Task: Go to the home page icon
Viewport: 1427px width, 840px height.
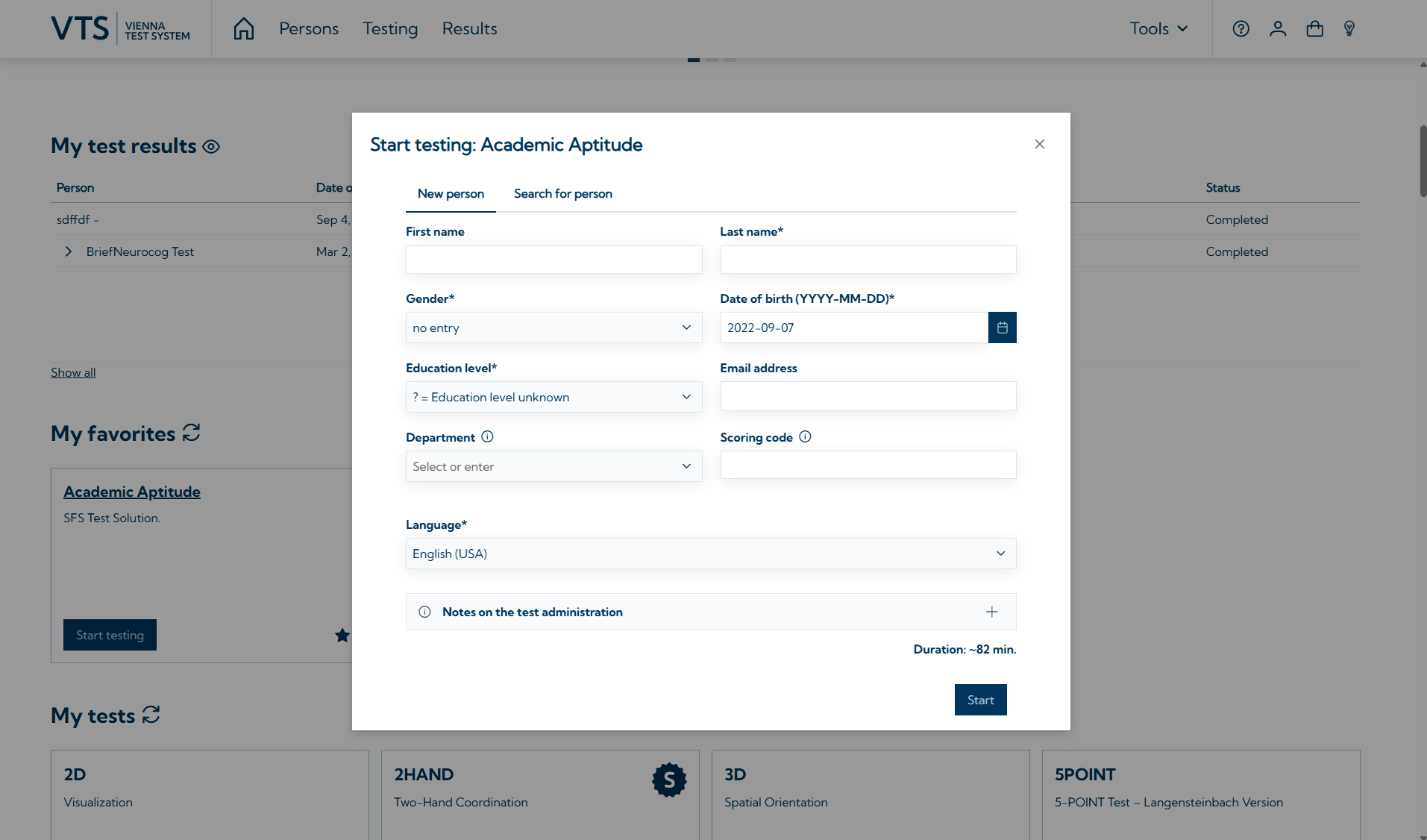Action: 244,28
